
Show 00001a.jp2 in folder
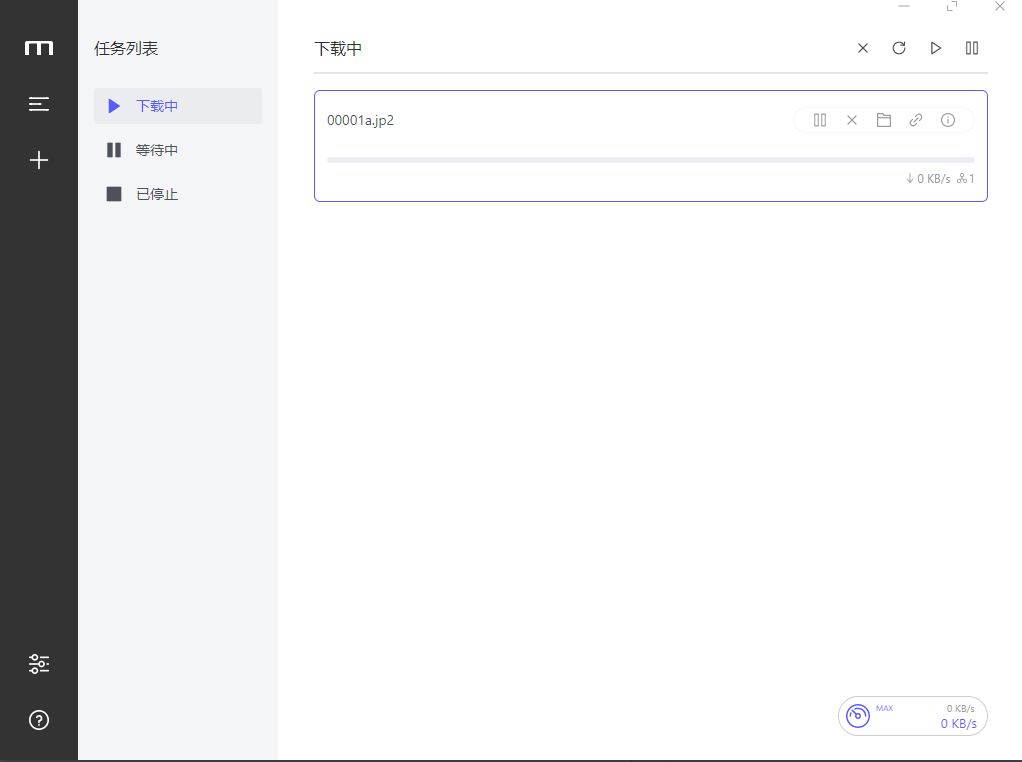(x=884, y=120)
